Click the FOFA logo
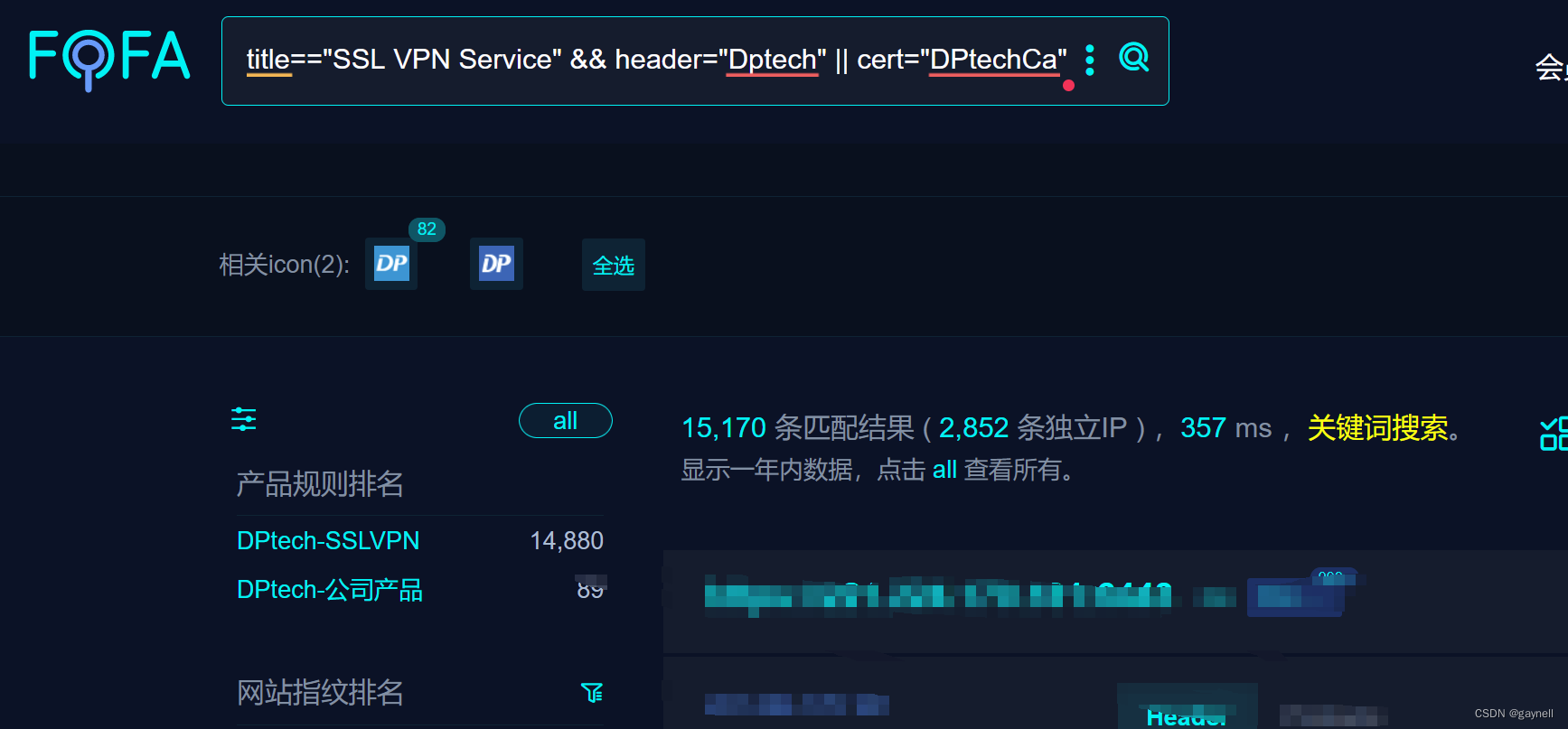The image size is (1568, 729). tap(109, 59)
